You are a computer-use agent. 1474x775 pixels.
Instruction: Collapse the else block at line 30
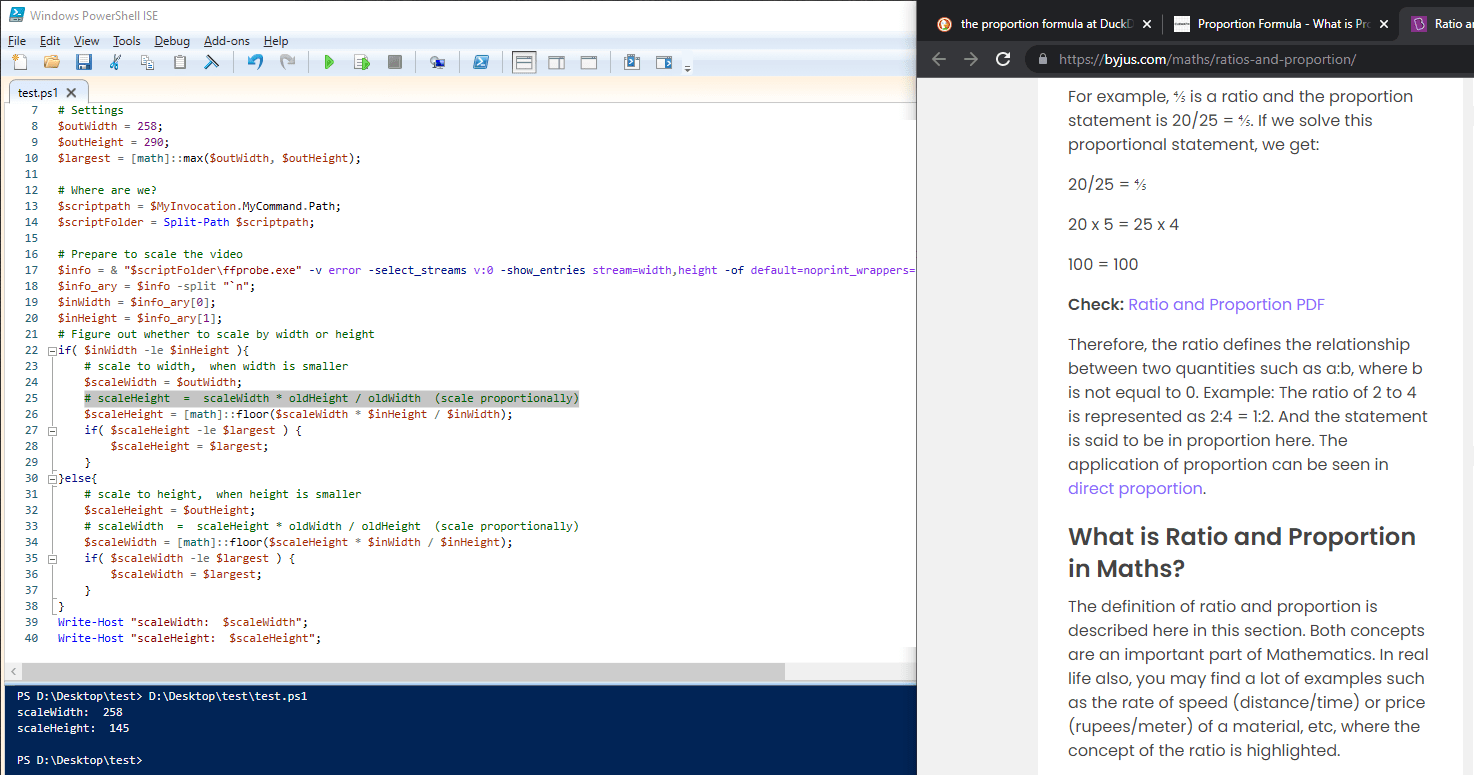click(51, 478)
